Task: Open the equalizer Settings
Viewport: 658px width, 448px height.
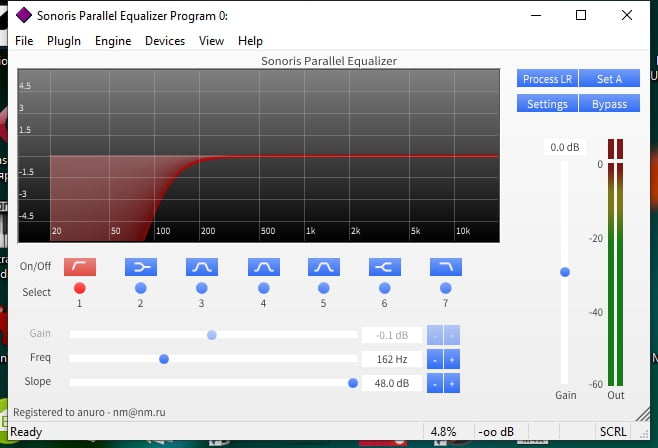Action: pos(547,104)
